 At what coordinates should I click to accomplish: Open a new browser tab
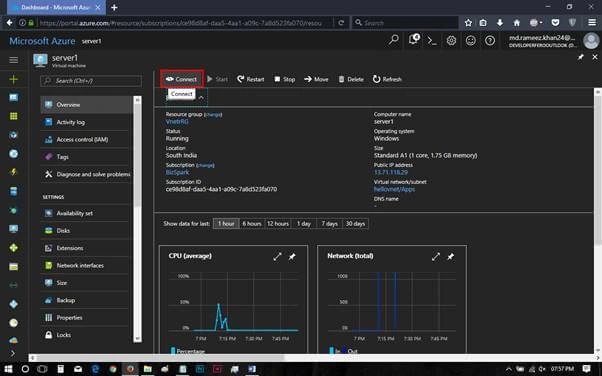(x=114, y=7)
